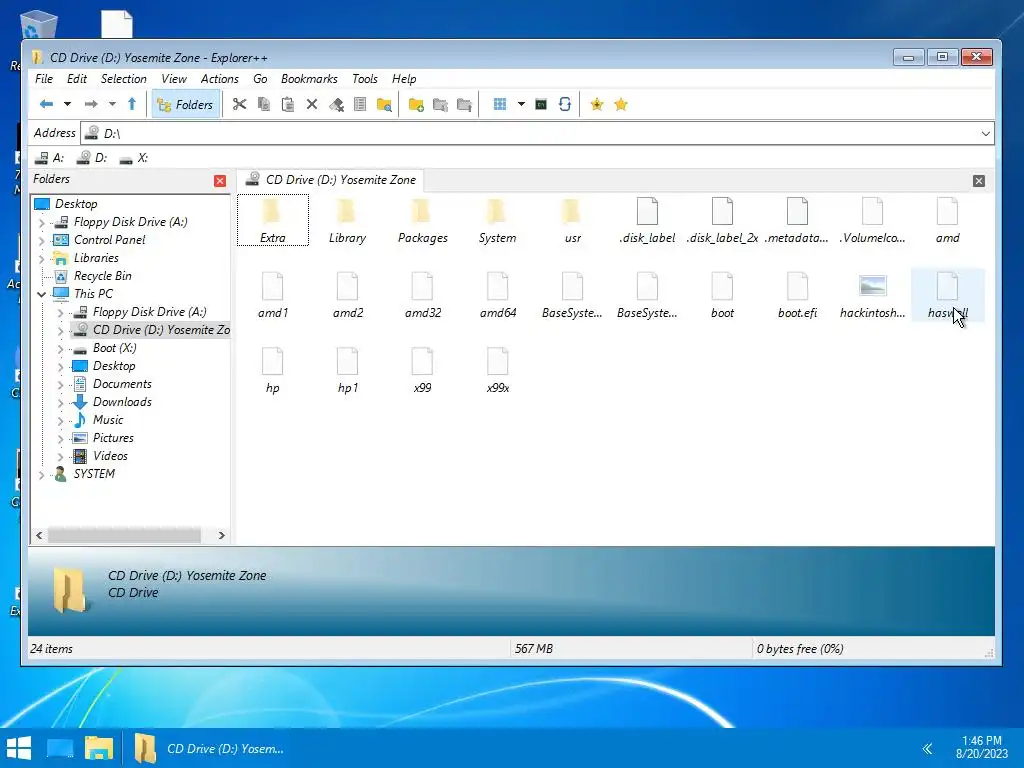The width and height of the screenshot is (1024, 768).
Task: Switch to drive A: in drives bar
Action: [x=50, y=158]
